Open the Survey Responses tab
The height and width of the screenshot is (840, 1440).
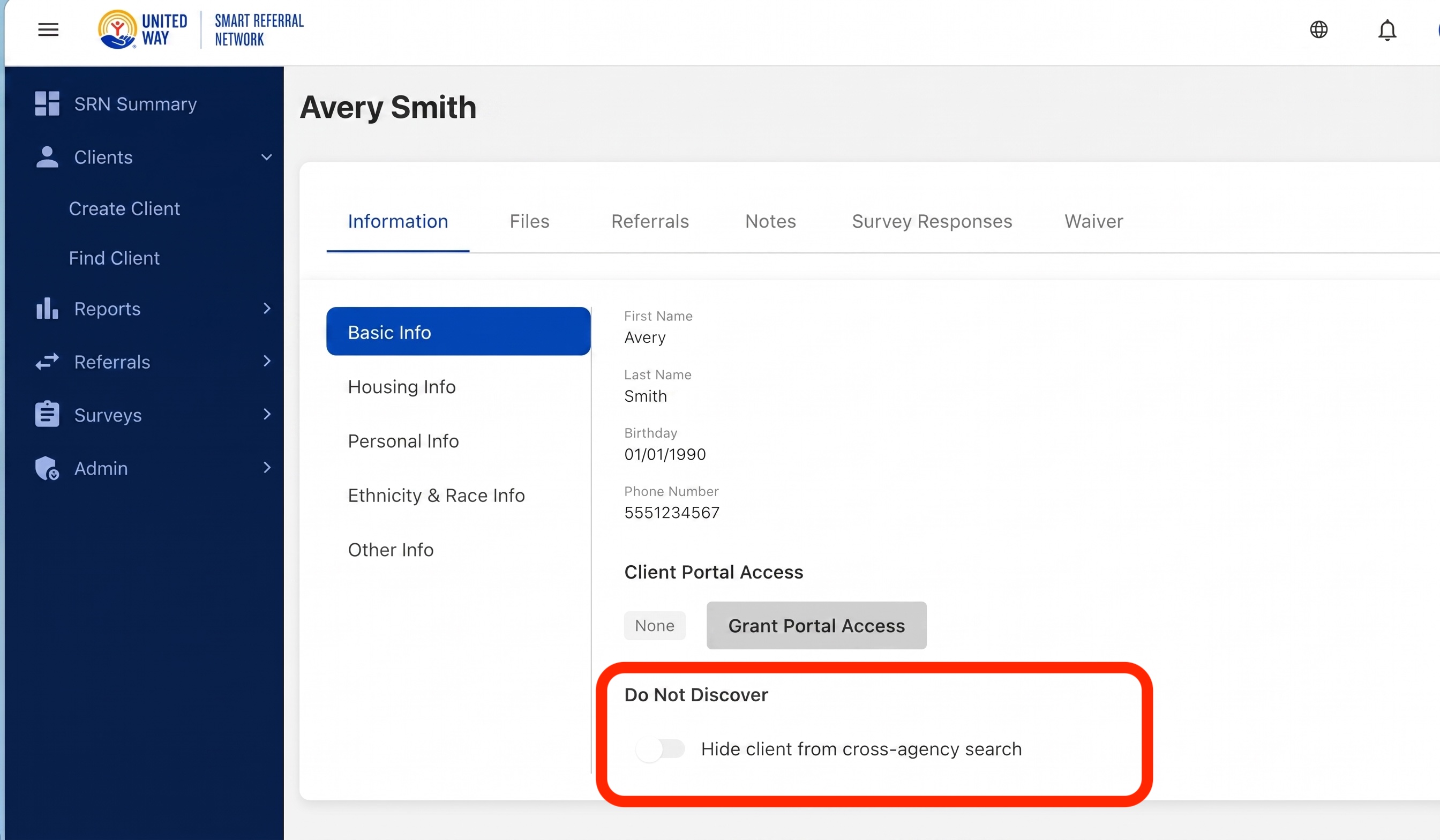tap(932, 221)
